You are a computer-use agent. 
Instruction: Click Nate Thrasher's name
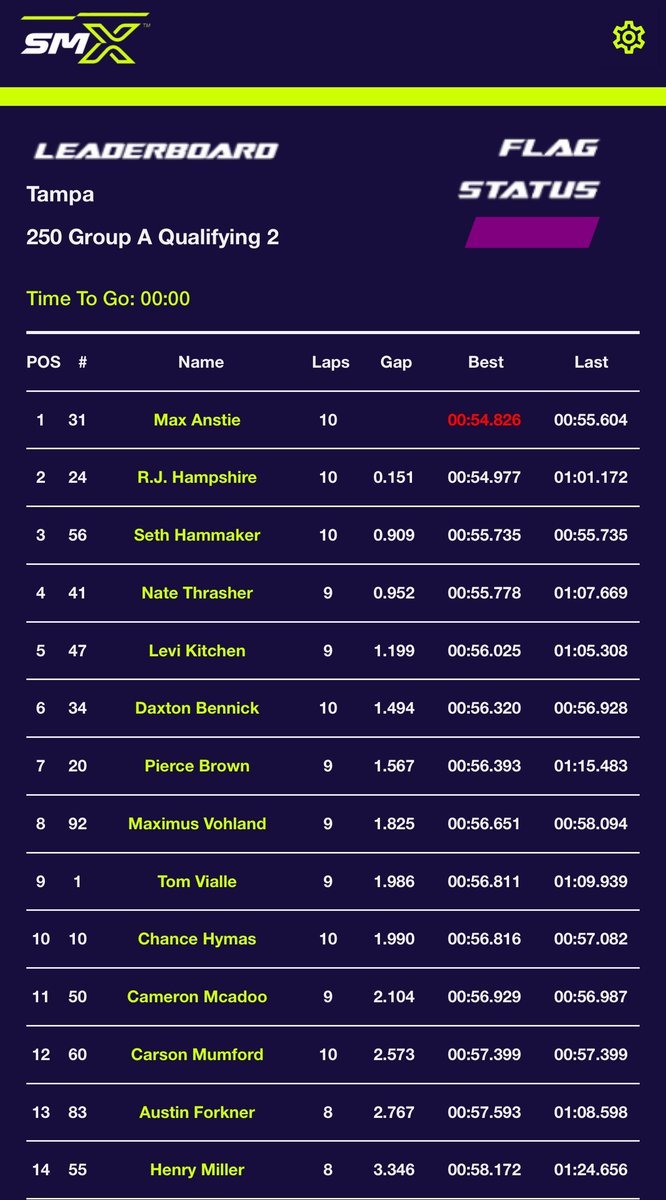[197, 593]
